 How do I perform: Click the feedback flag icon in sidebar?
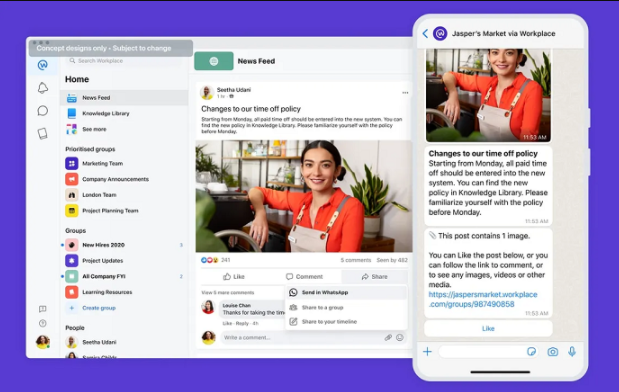[x=43, y=309]
